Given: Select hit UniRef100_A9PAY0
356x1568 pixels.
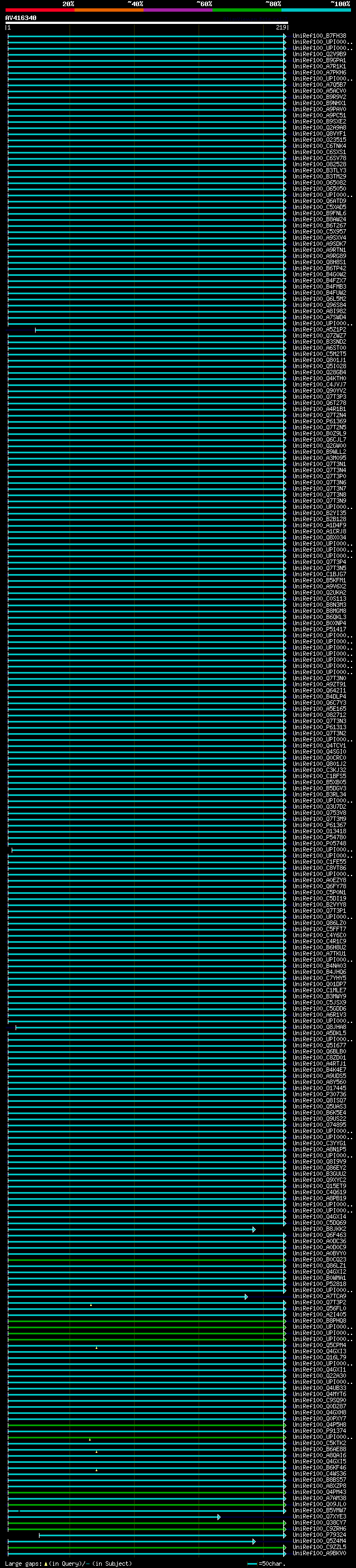Looking at the screenshot, I should [319, 110].
